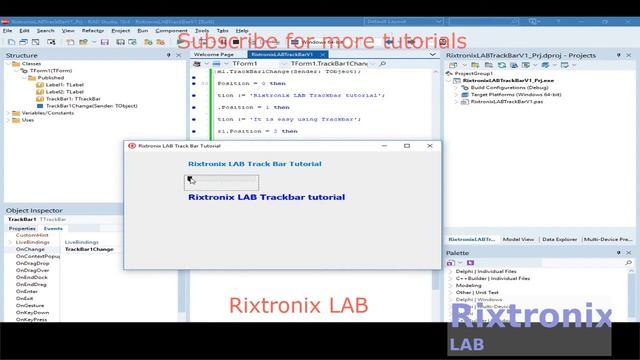The image size is (640, 360).
Task: Open the TForm1 class dropdown in editor
Action: 284,64
